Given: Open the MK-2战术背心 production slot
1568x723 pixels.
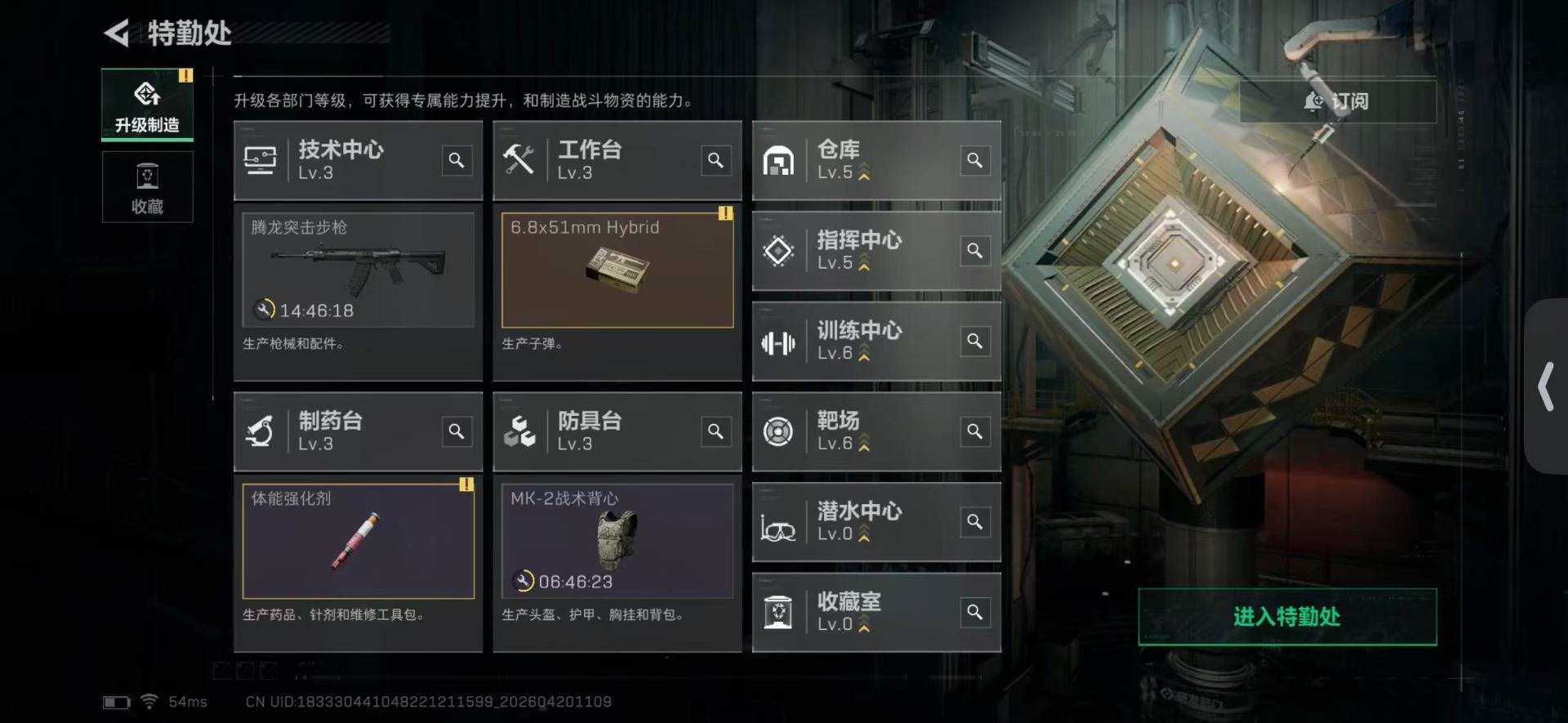Looking at the screenshot, I should click(617, 541).
